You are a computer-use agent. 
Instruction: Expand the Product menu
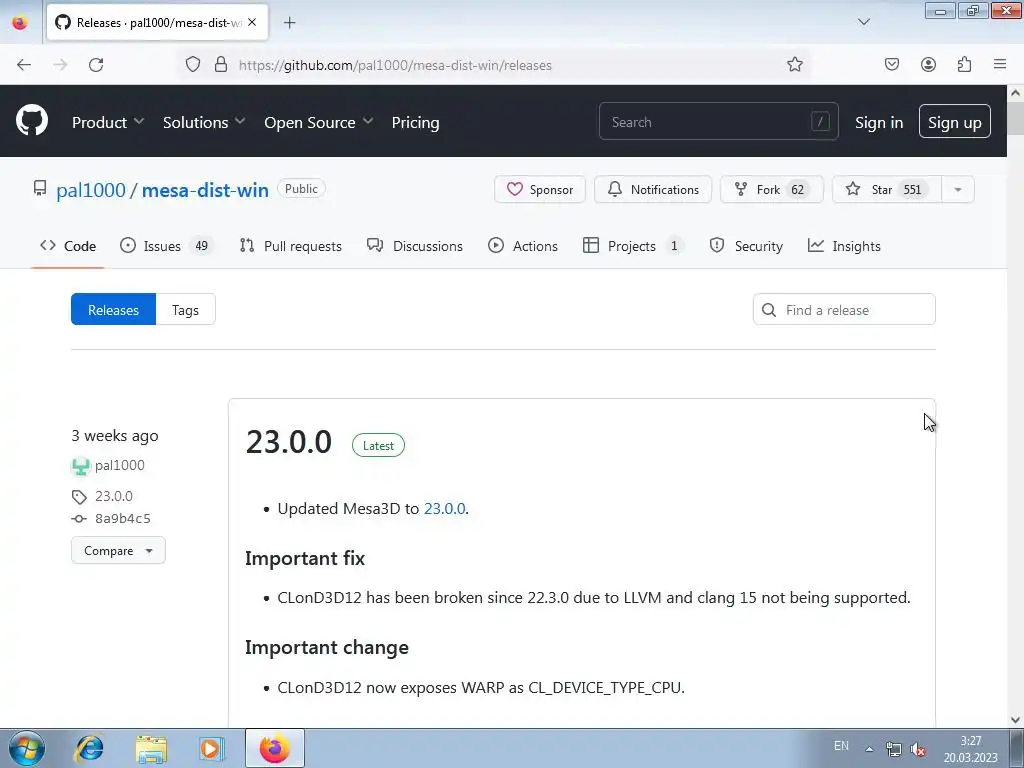[108, 122]
